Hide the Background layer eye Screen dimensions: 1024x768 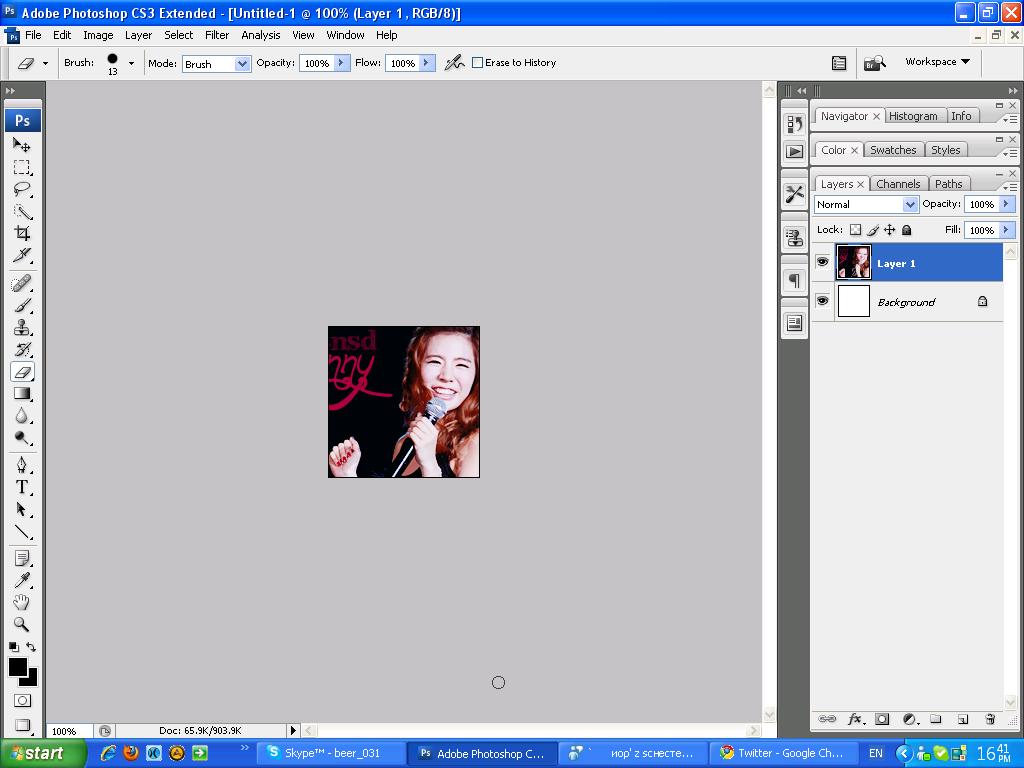coord(822,300)
